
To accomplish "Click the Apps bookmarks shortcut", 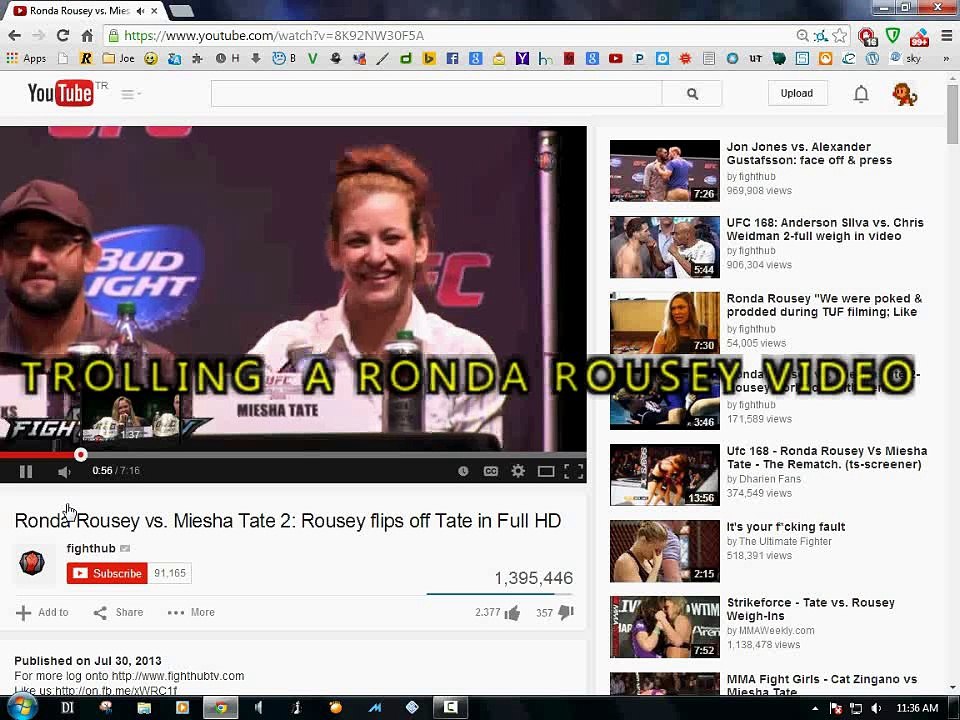I will point(26,58).
